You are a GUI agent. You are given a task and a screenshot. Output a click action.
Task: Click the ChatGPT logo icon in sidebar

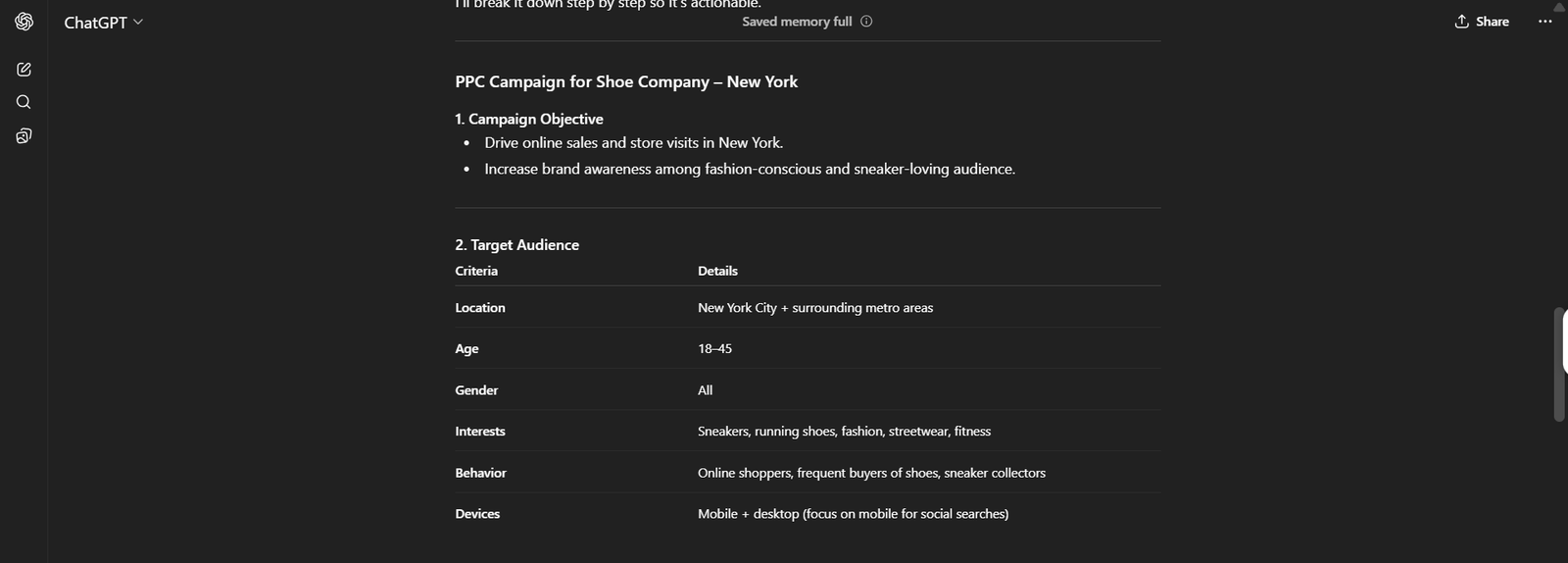(x=24, y=22)
